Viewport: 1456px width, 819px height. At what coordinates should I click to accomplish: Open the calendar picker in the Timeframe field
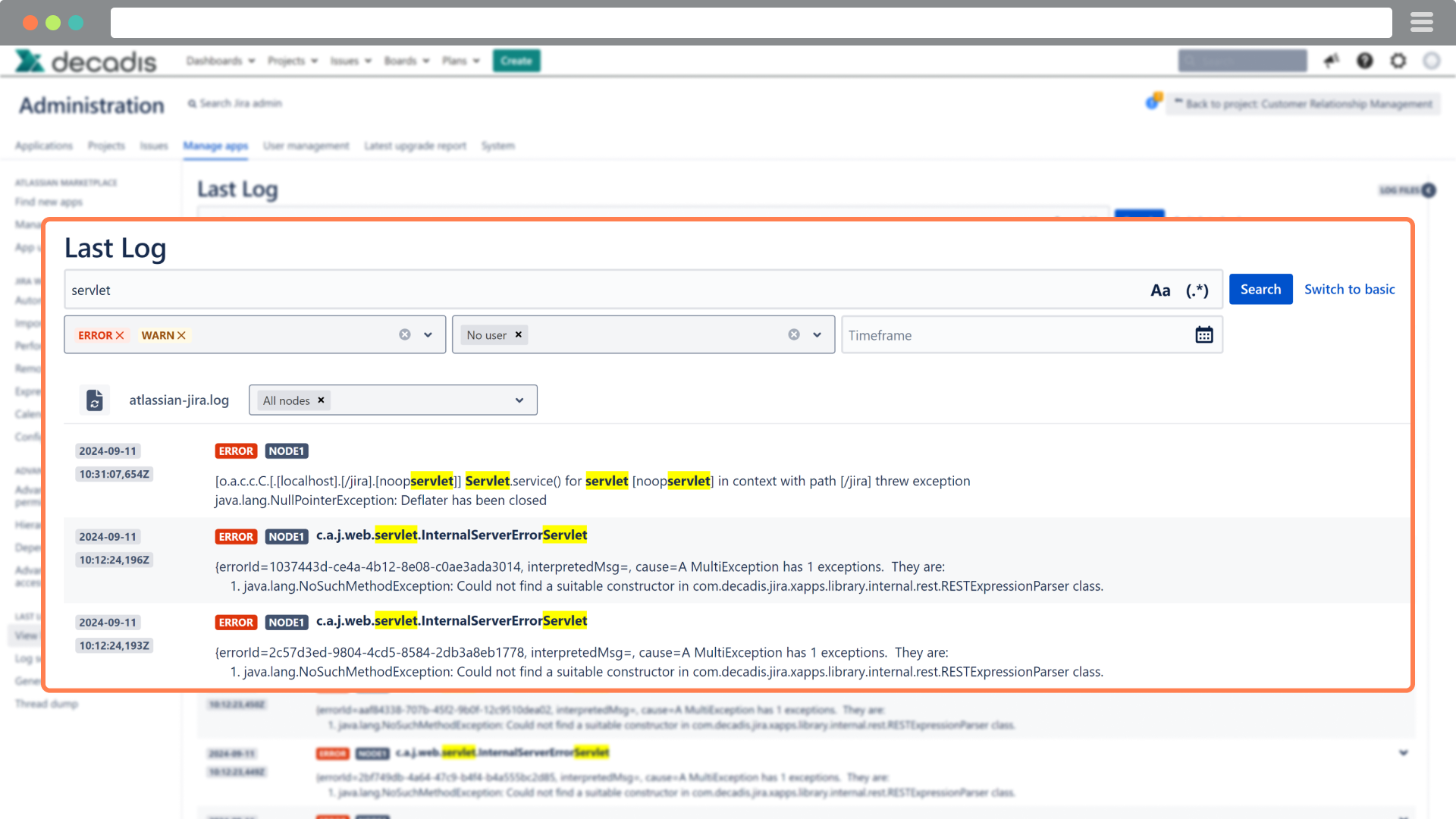click(1205, 334)
